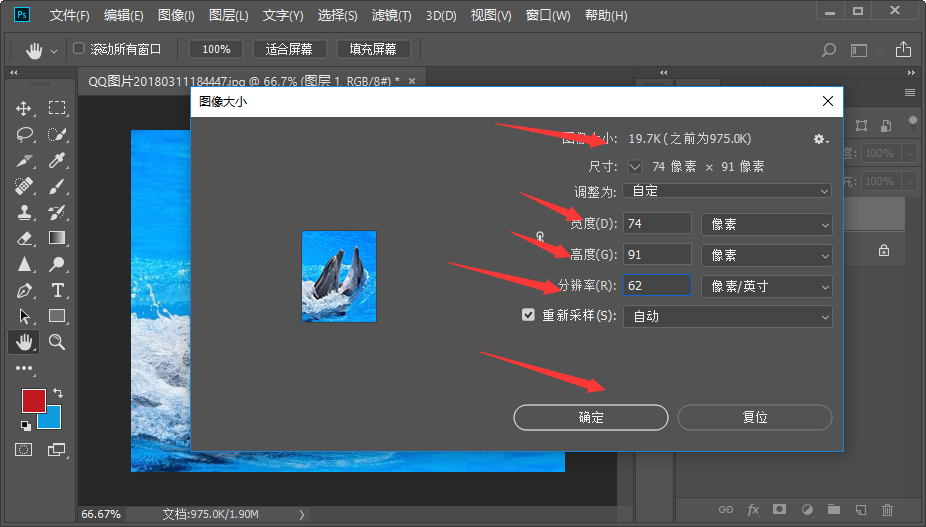
Task: Open the height unit dropdown
Action: click(767, 255)
